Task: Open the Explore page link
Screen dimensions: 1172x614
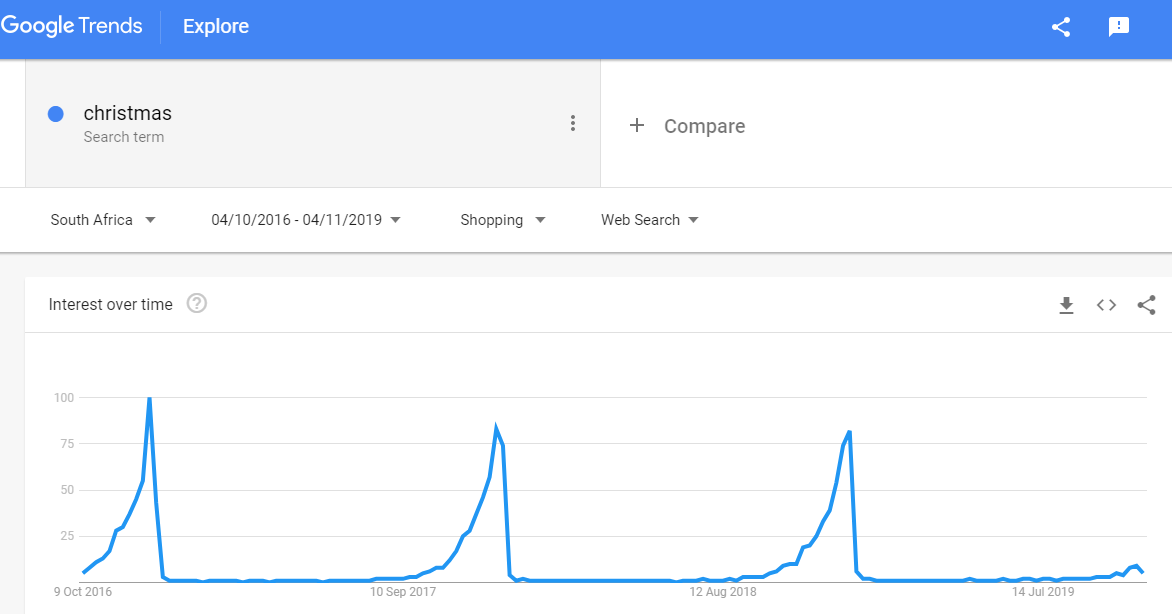Action: tap(216, 26)
